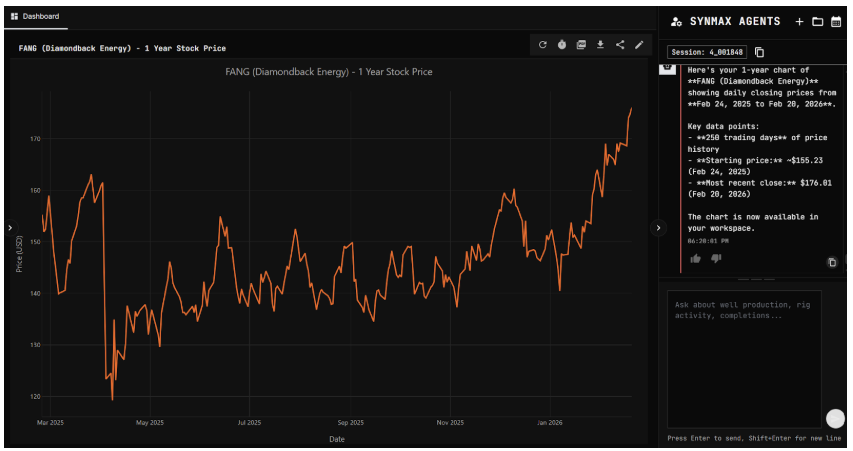
Task: Open the folder icon in Synmax Agents header
Action: (817, 21)
